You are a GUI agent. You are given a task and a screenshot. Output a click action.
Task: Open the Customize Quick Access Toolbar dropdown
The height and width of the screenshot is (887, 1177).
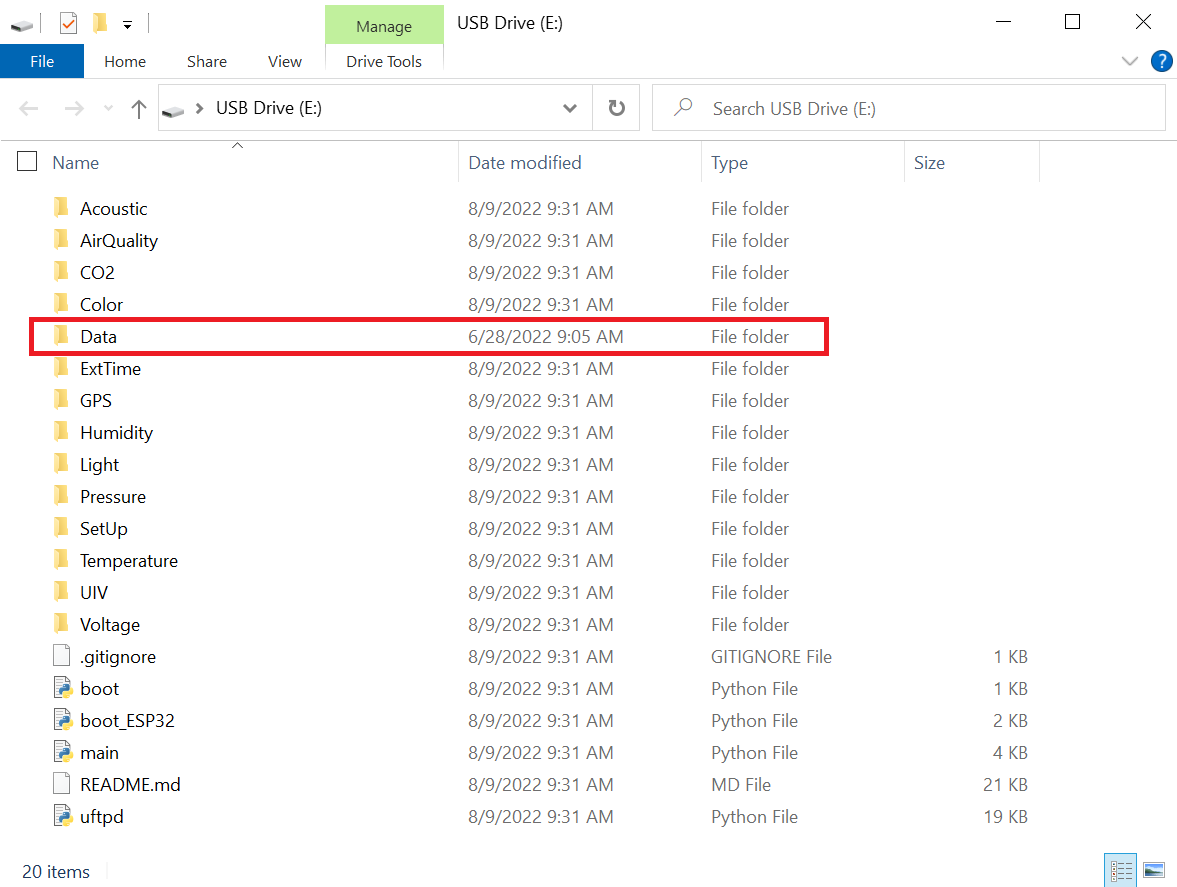pos(128,25)
